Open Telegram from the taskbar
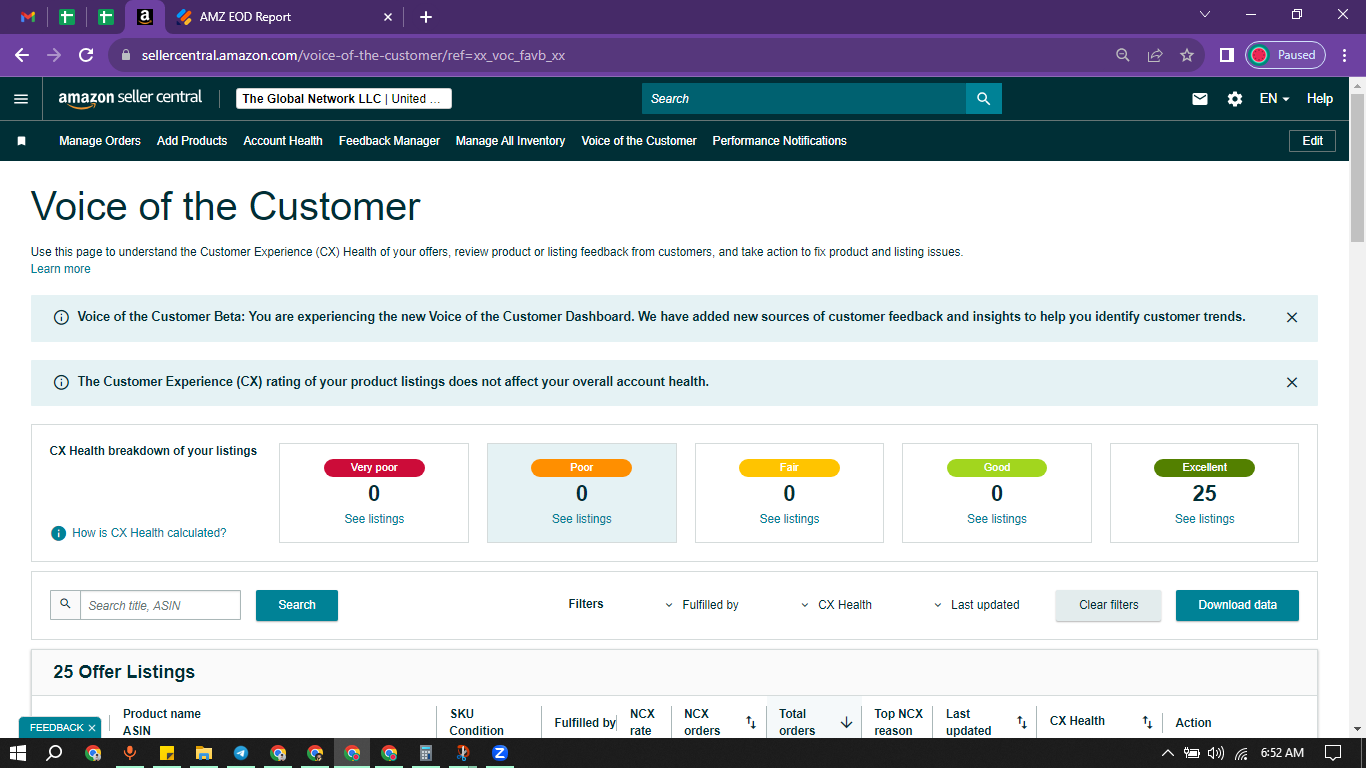 [241, 753]
